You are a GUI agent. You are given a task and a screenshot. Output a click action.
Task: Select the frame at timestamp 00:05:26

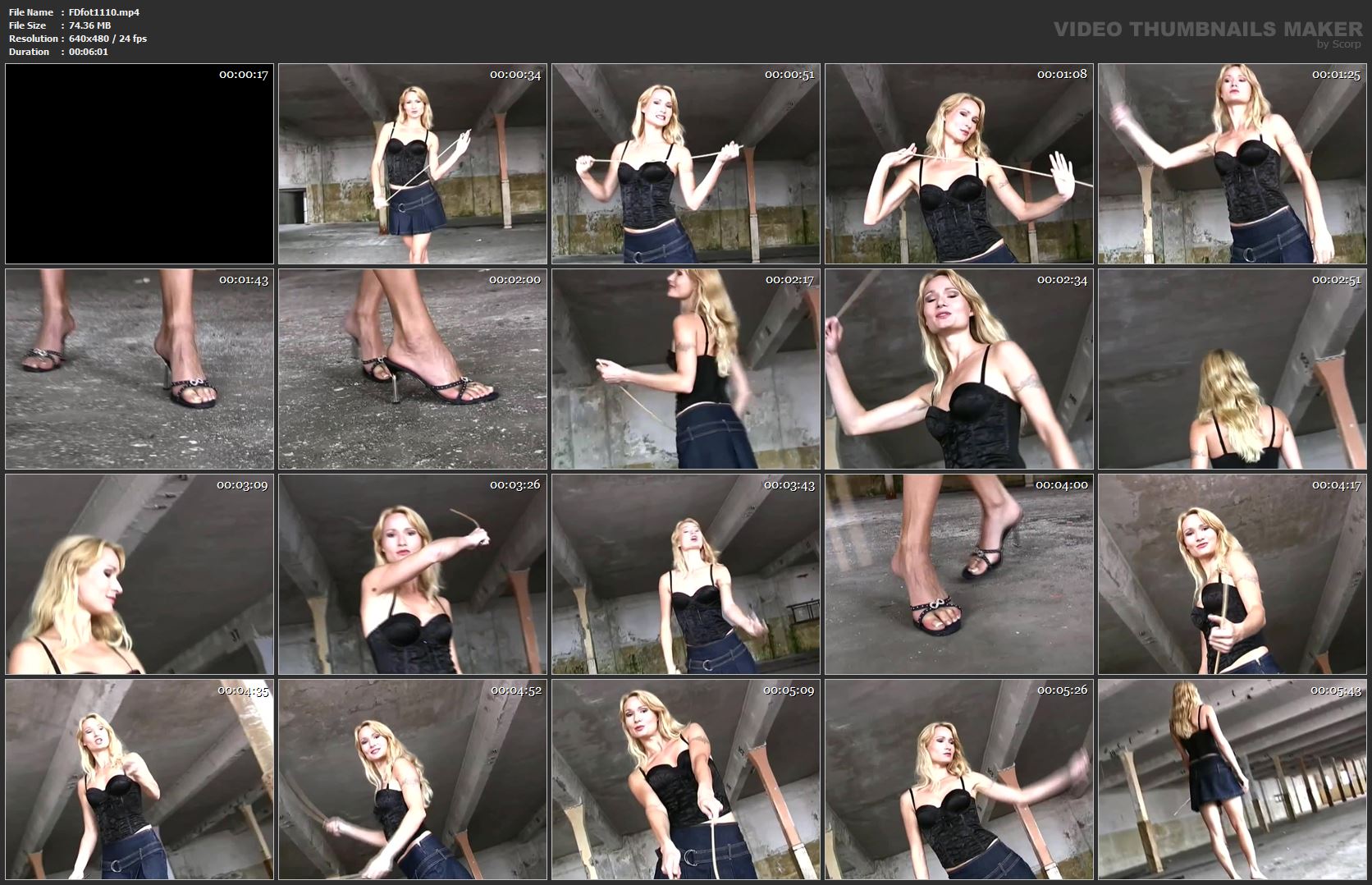(959, 780)
